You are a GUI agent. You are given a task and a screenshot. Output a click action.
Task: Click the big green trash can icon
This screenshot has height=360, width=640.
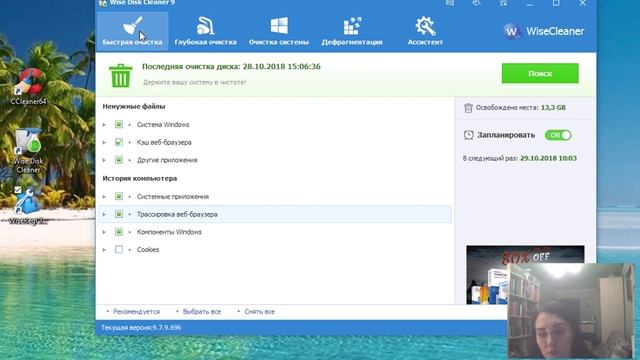[120, 76]
